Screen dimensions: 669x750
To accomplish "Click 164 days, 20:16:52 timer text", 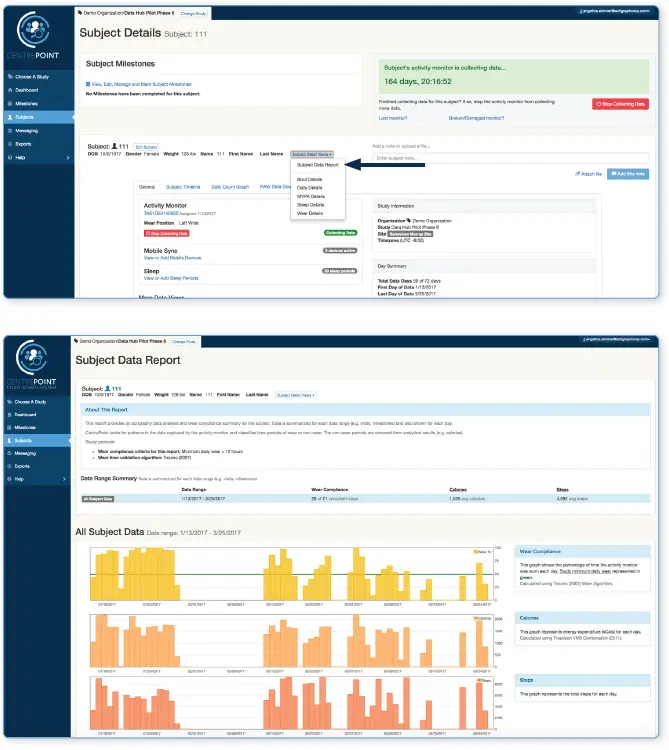I will tap(417, 81).
